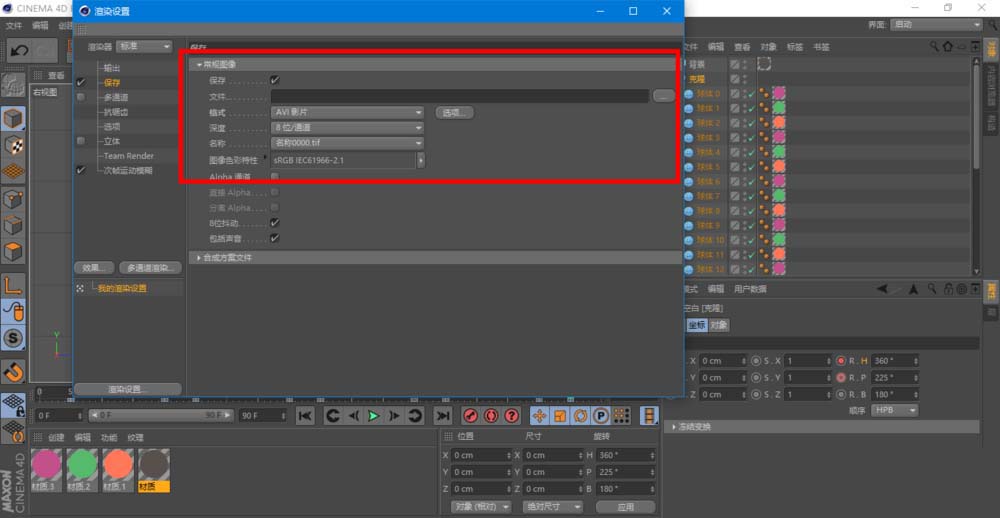The image size is (1000, 518).
Task: Open the 格式 AVI 影片 dropdown
Action: [x=348, y=112]
